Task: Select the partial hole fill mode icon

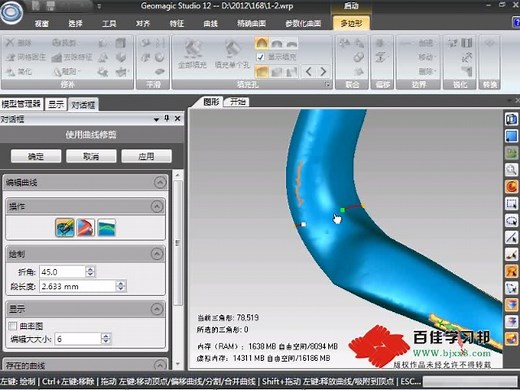Action: pos(277,71)
